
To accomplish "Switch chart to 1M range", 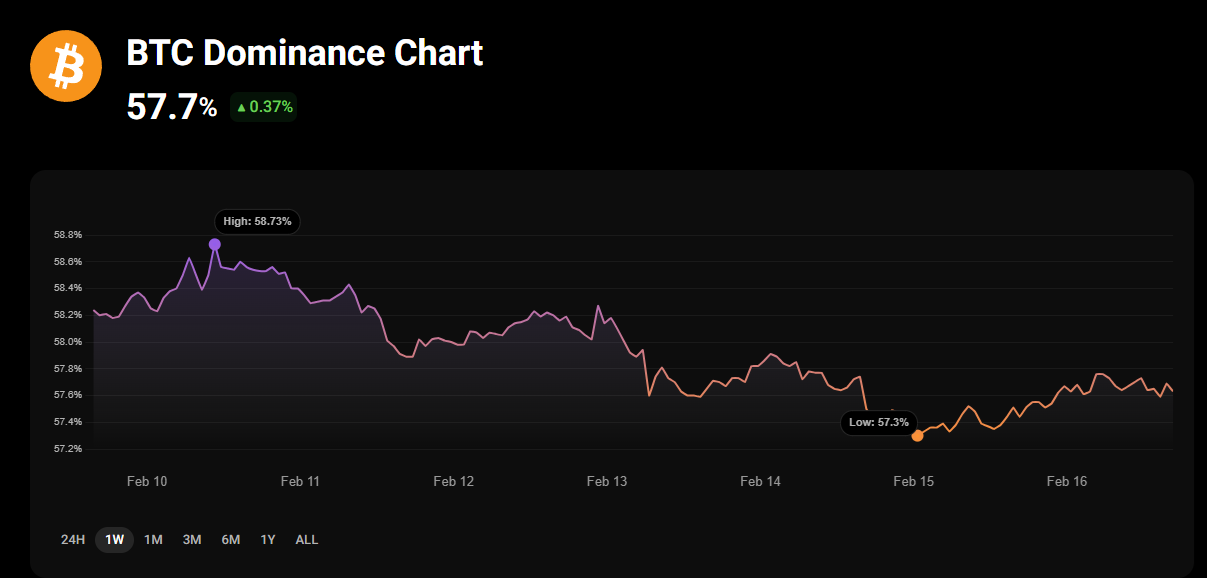I will (x=153, y=540).
